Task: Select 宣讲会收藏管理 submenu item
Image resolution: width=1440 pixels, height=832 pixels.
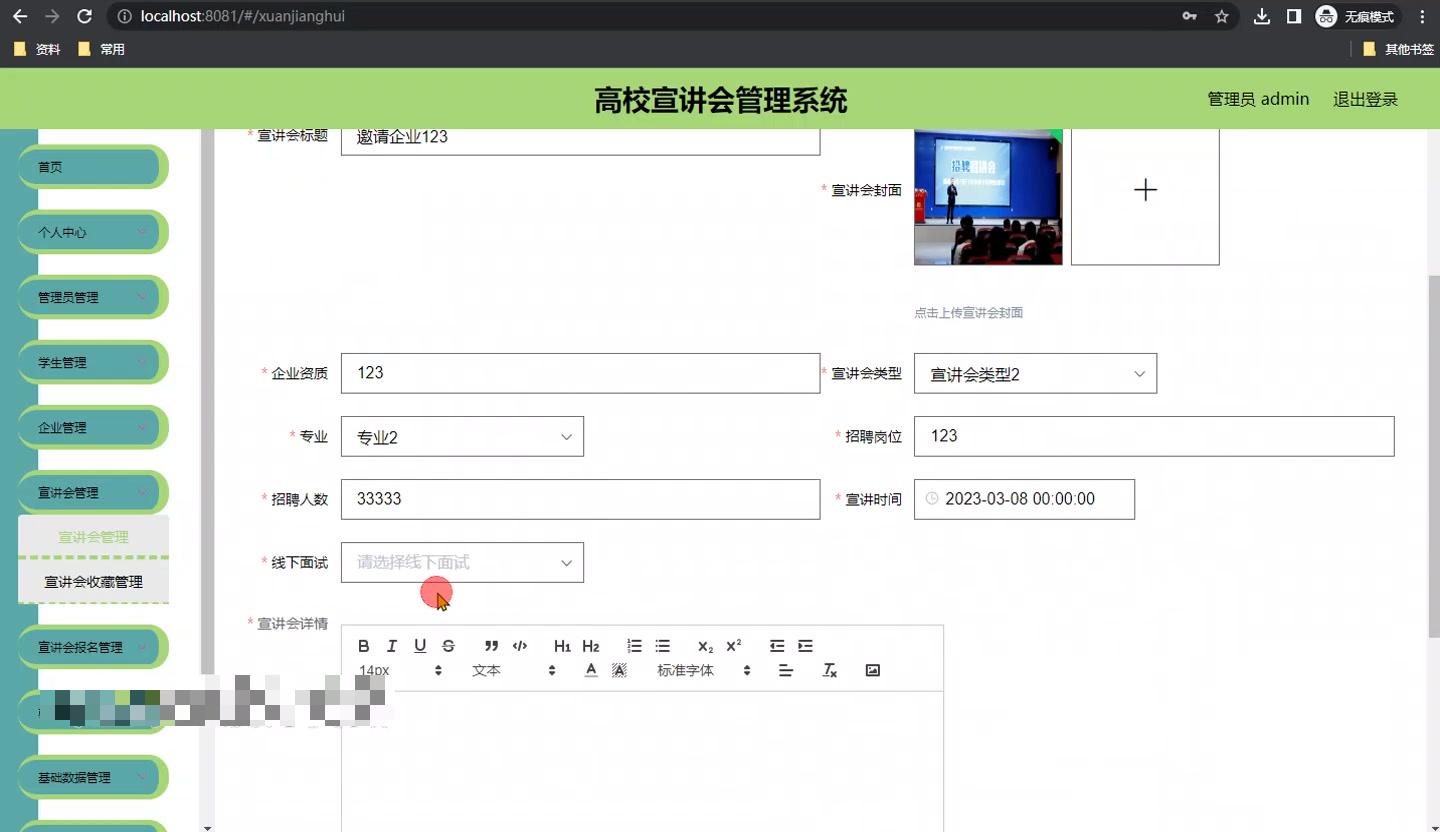Action: coord(93,581)
